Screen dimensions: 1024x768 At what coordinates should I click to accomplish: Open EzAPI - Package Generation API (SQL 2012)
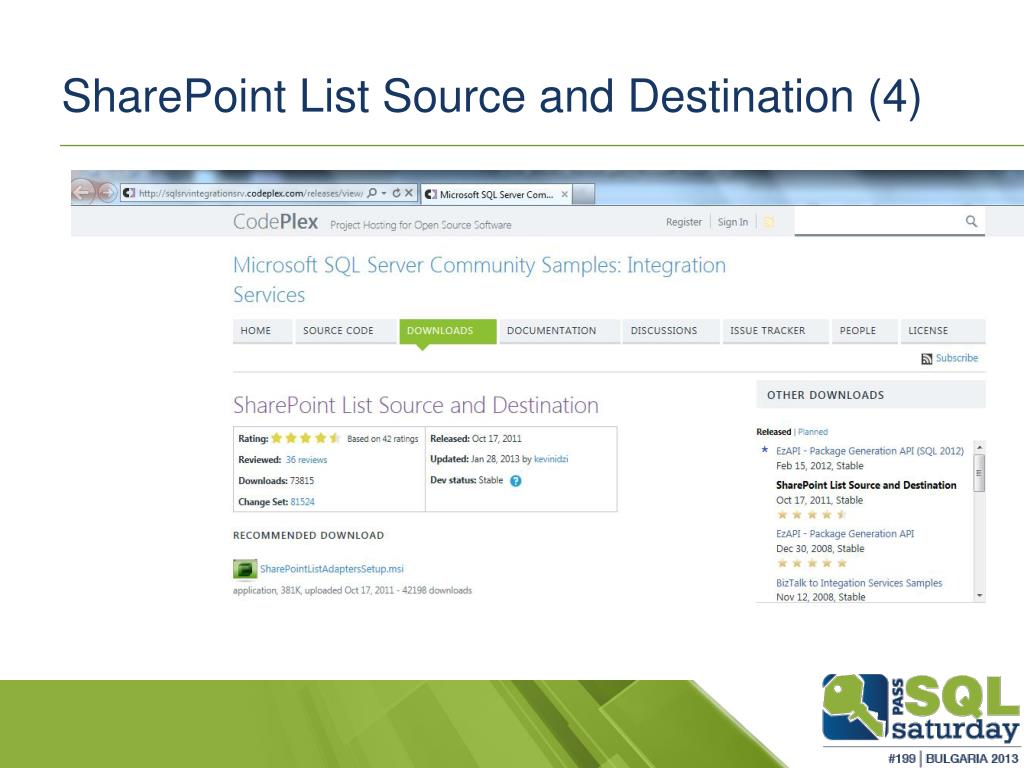[x=870, y=451]
